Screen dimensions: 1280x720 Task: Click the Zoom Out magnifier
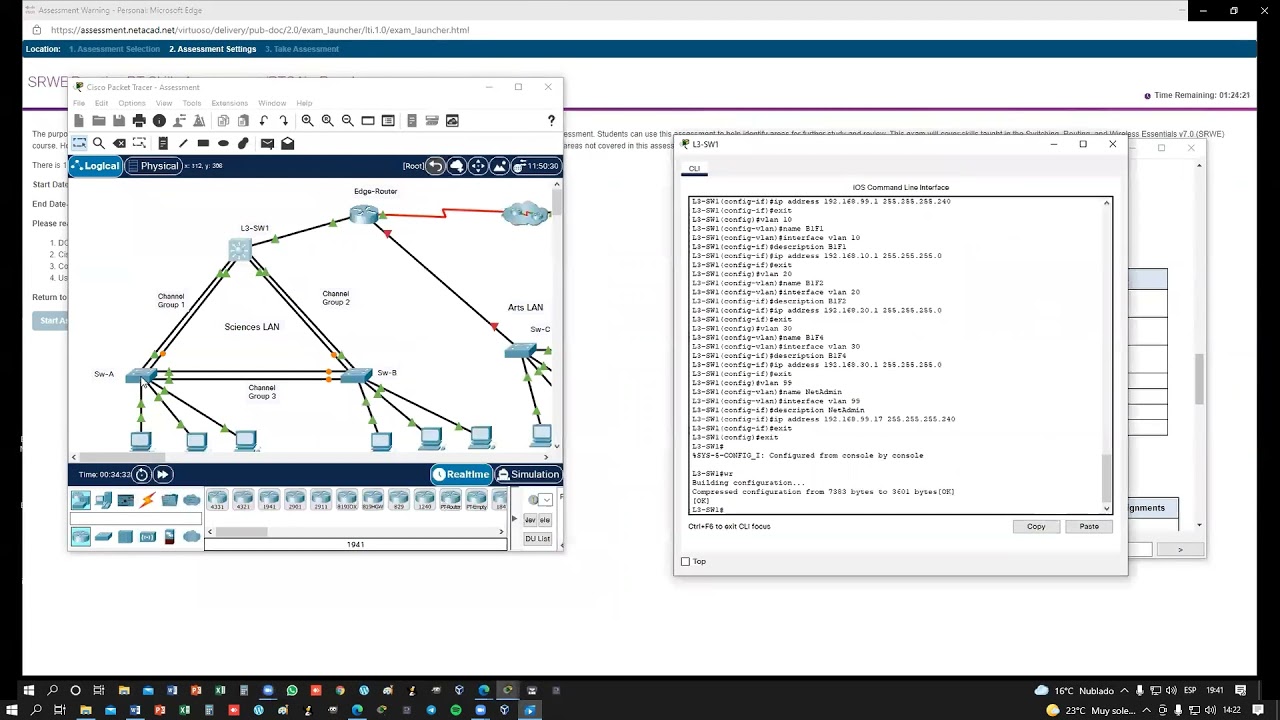click(348, 121)
